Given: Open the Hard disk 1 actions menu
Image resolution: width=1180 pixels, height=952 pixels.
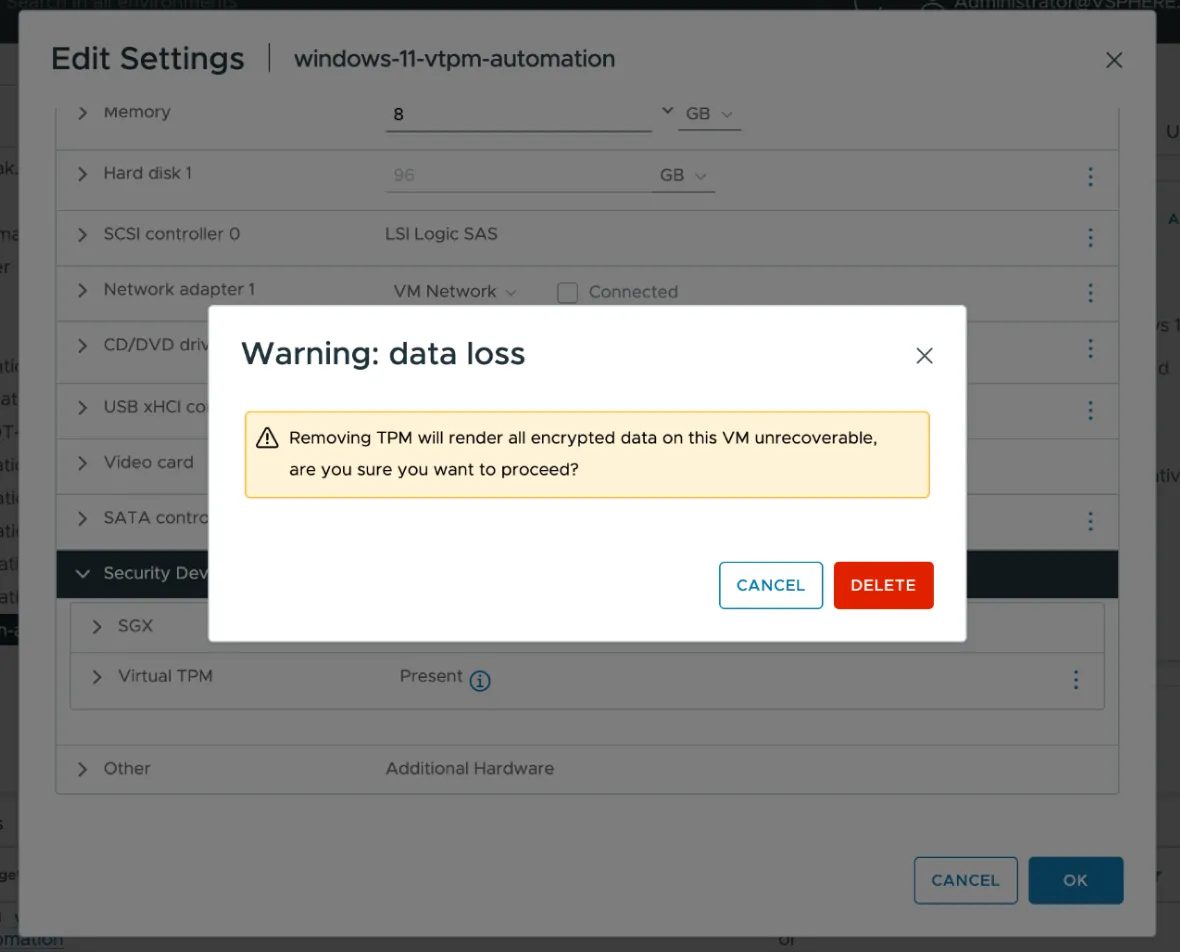Looking at the screenshot, I should pyautogui.click(x=1091, y=176).
